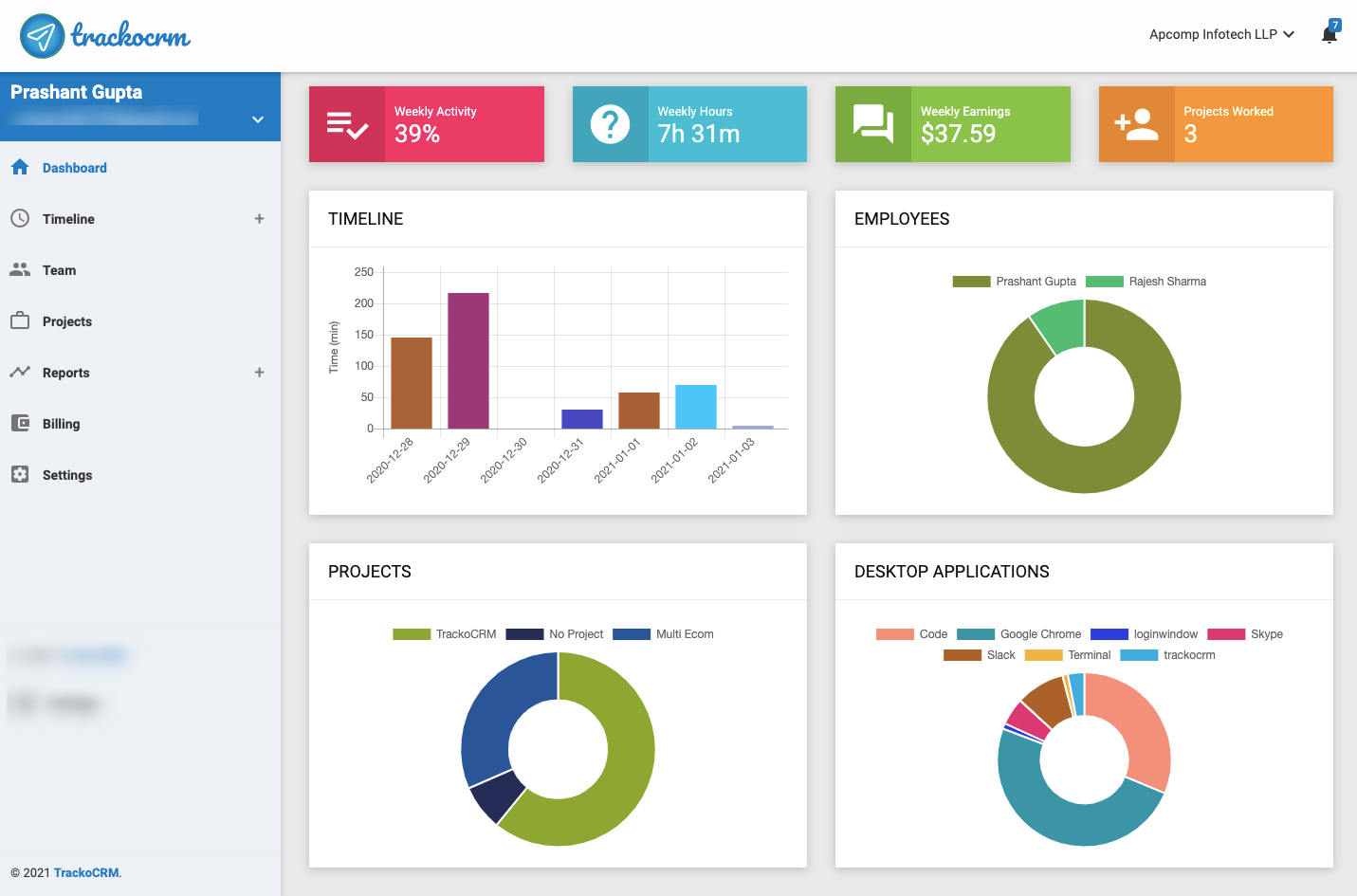Click the DESKTOP APPLICATIONS panel heading
The width and height of the screenshot is (1357, 896).
click(x=952, y=572)
